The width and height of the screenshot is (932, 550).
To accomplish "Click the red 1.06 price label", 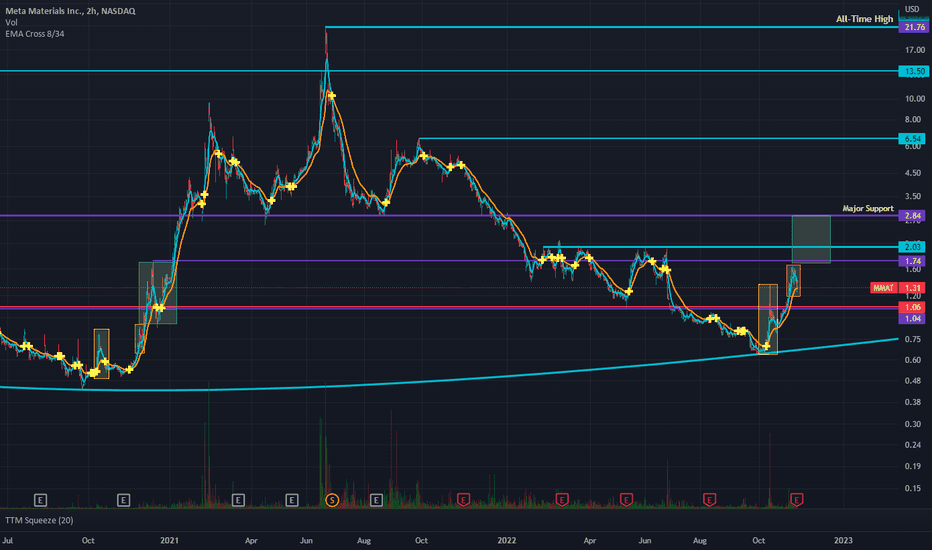I will pyautogui.click(x=912, y=307).
